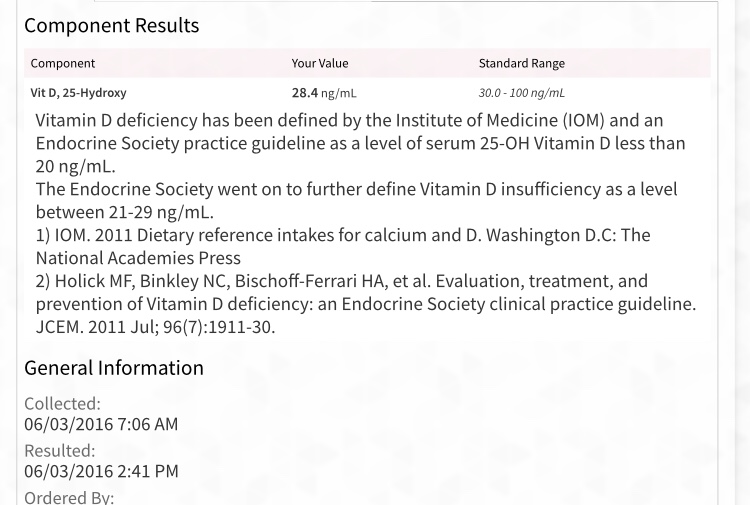The height and width of the screenshot is (505, 750).
Task: Click the Standard Range column header
Action: (522, 63)
